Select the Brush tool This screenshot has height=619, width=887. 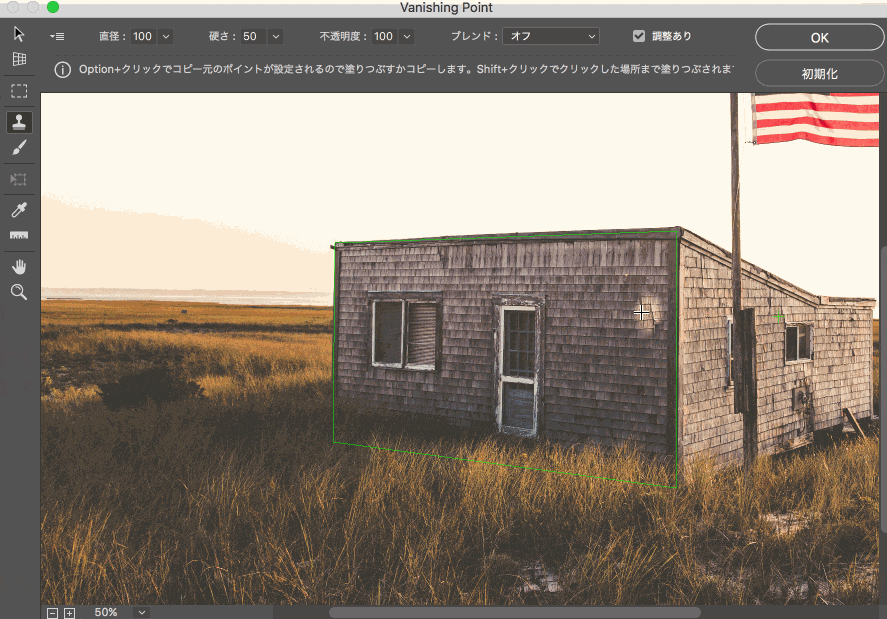click(x=19, y=148)
